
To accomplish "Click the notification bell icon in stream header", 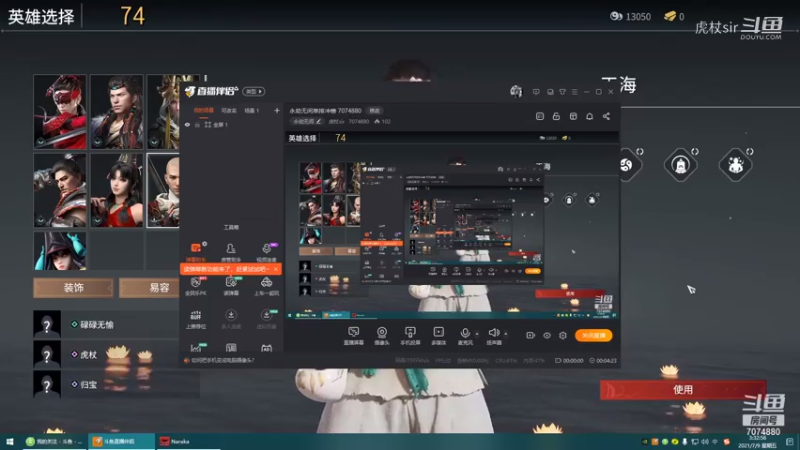I will click(589, 116).
